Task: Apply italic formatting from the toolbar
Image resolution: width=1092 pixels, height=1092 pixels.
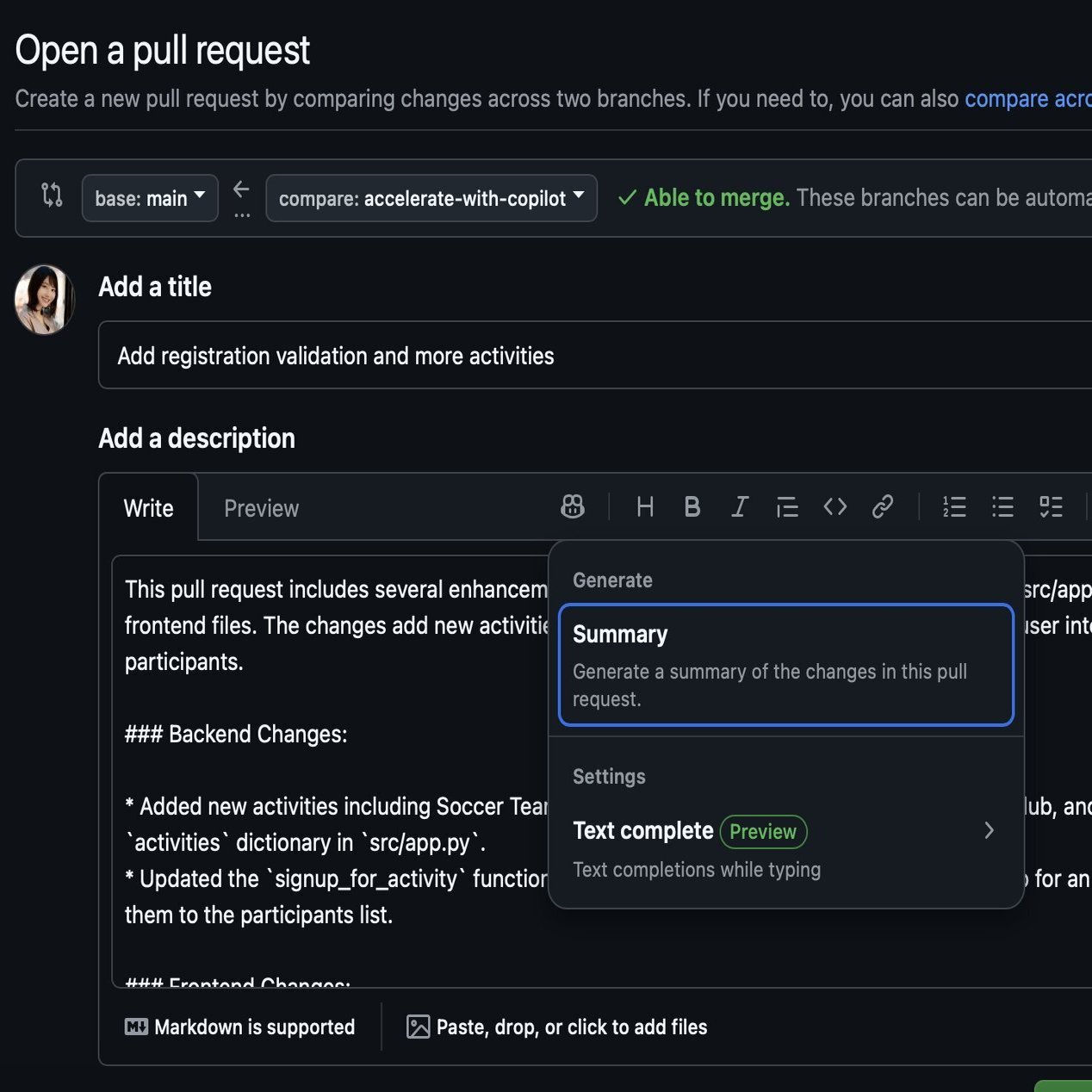Action: pos(740,507)
